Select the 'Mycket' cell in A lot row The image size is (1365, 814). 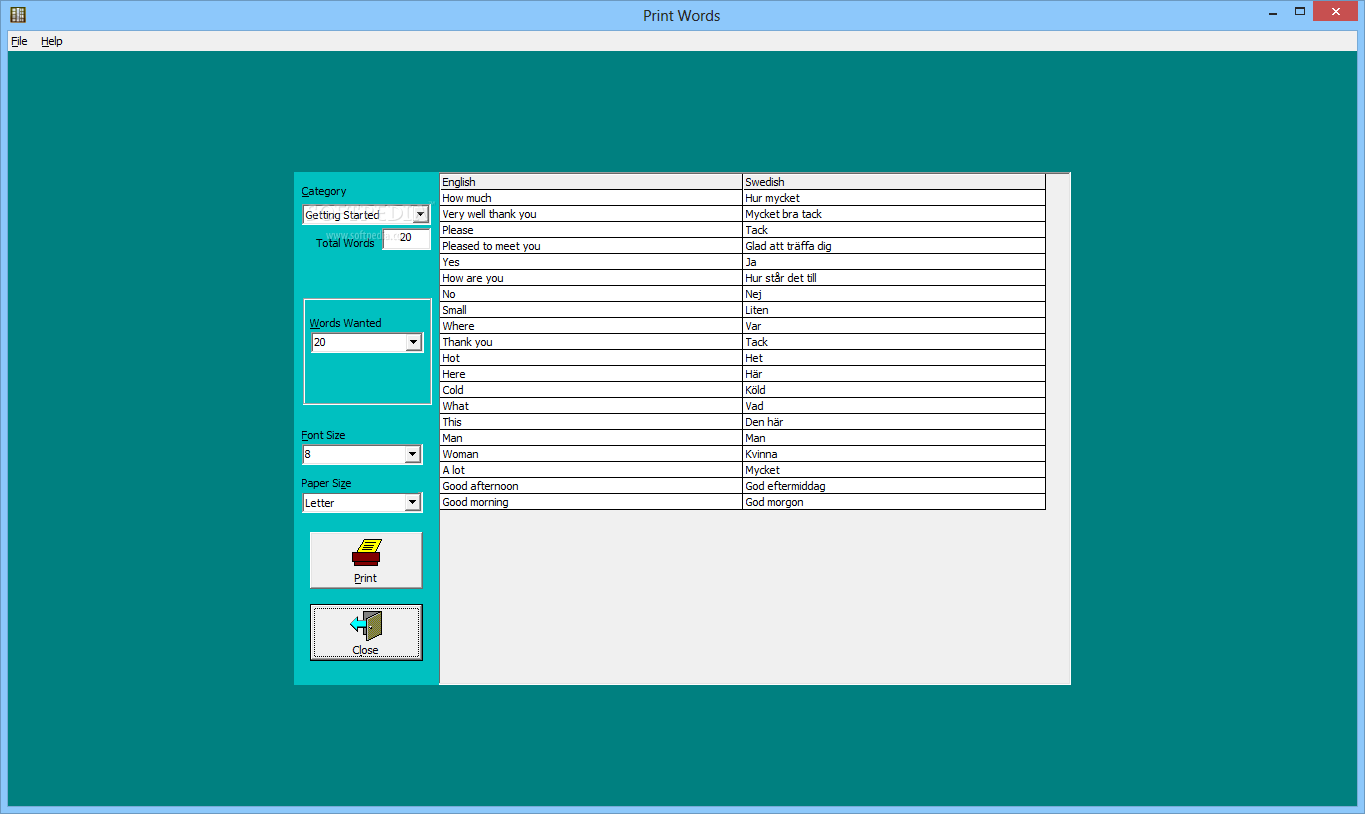pos(894,470)
